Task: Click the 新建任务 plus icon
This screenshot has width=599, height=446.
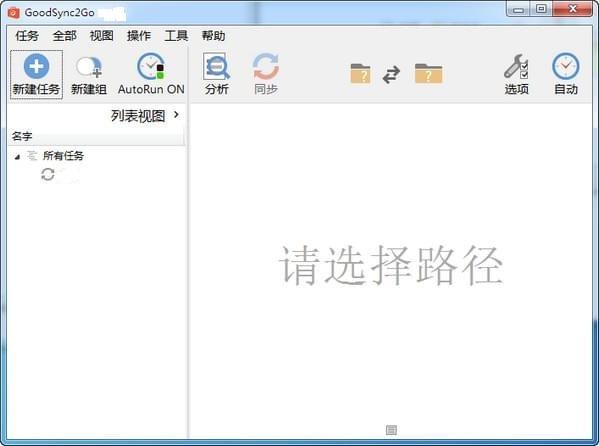Action: click(x=36, y=66)
